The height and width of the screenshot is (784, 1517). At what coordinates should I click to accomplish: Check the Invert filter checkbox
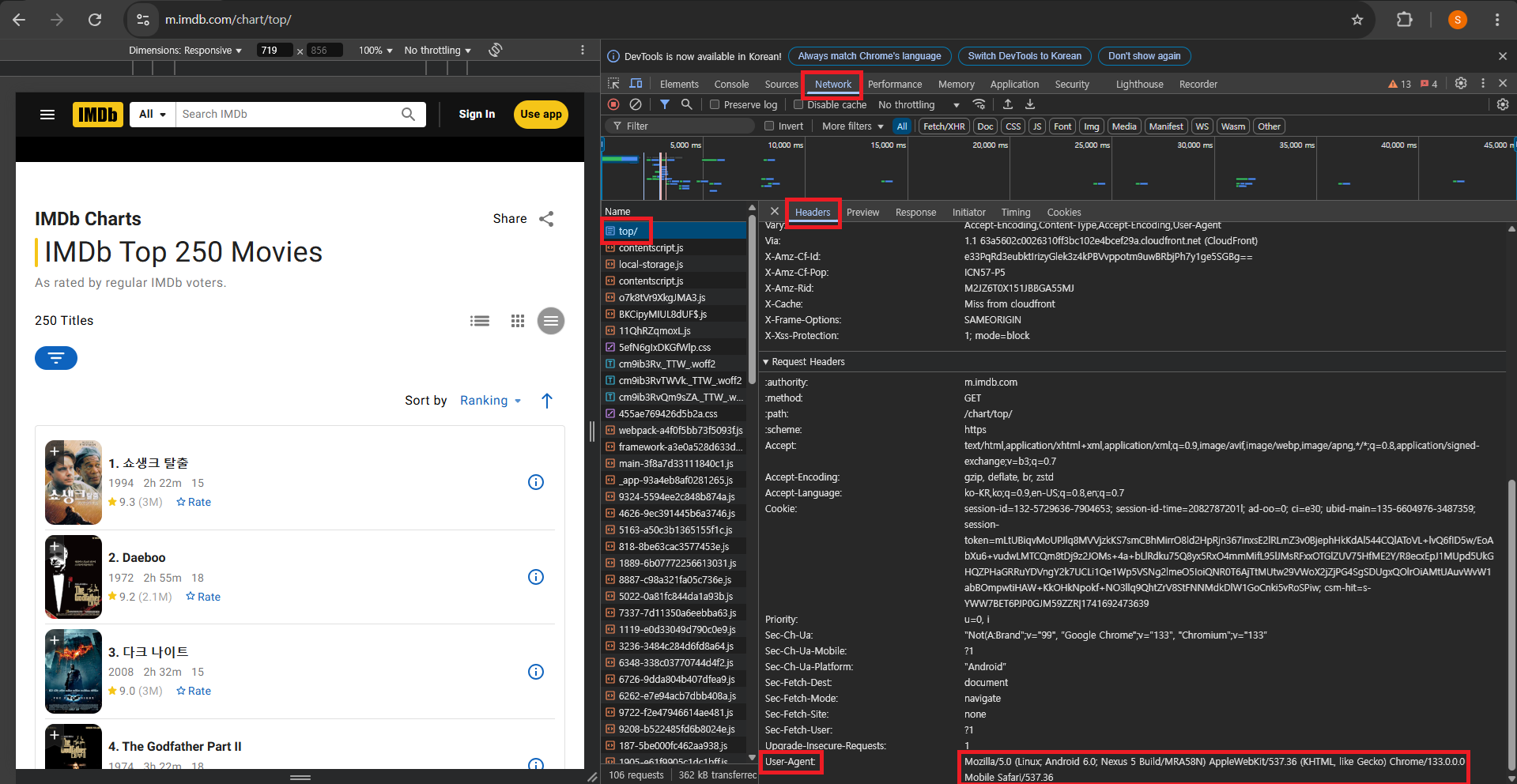[769, 126]
